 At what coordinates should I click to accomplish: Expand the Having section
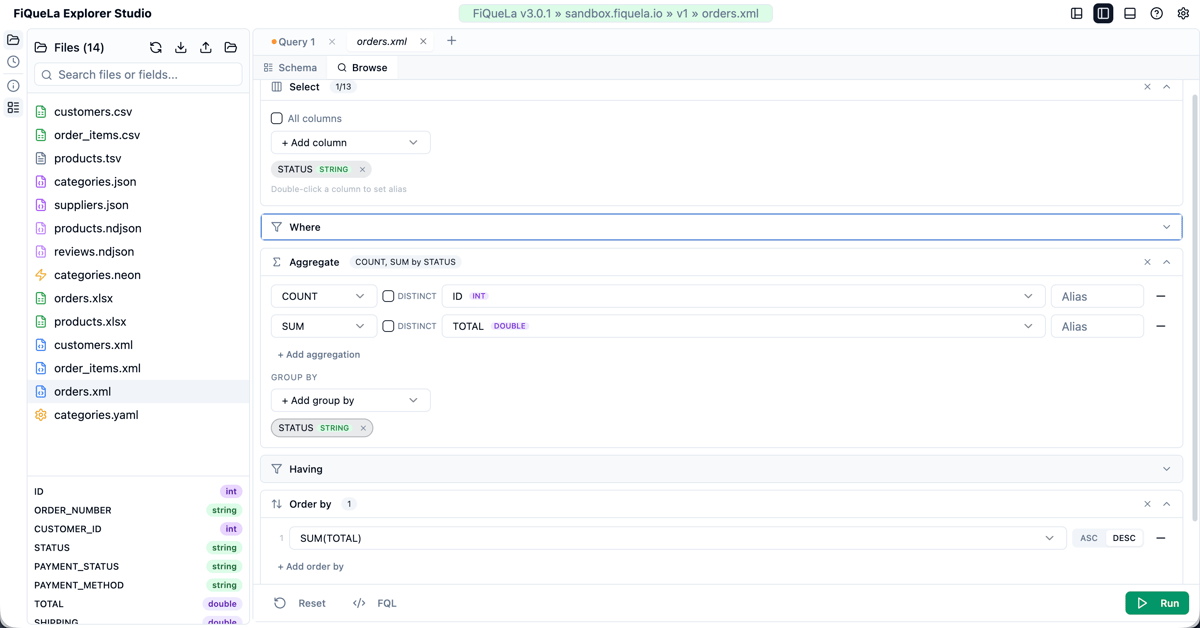[721, 469]
